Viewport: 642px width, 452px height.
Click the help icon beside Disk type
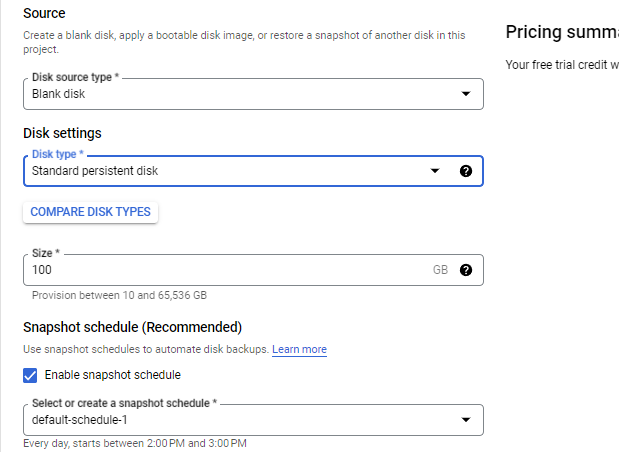[x=466, y=171]
